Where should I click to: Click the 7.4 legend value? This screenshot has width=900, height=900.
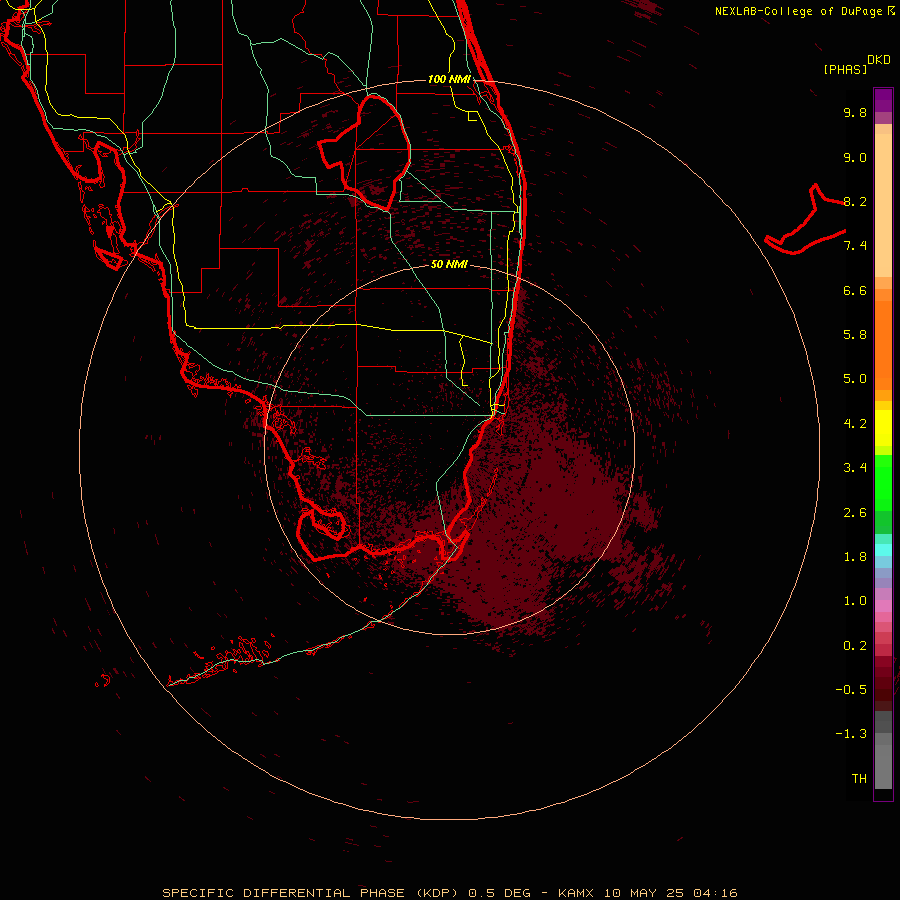coord(855,246)
